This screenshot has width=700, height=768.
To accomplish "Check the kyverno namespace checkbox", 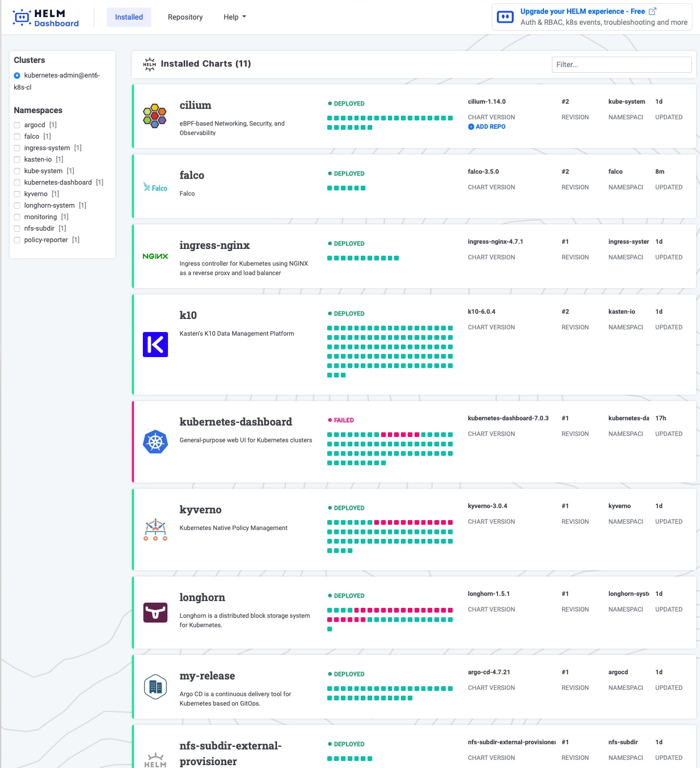I will pyautogui.click(x=17, y=194).
